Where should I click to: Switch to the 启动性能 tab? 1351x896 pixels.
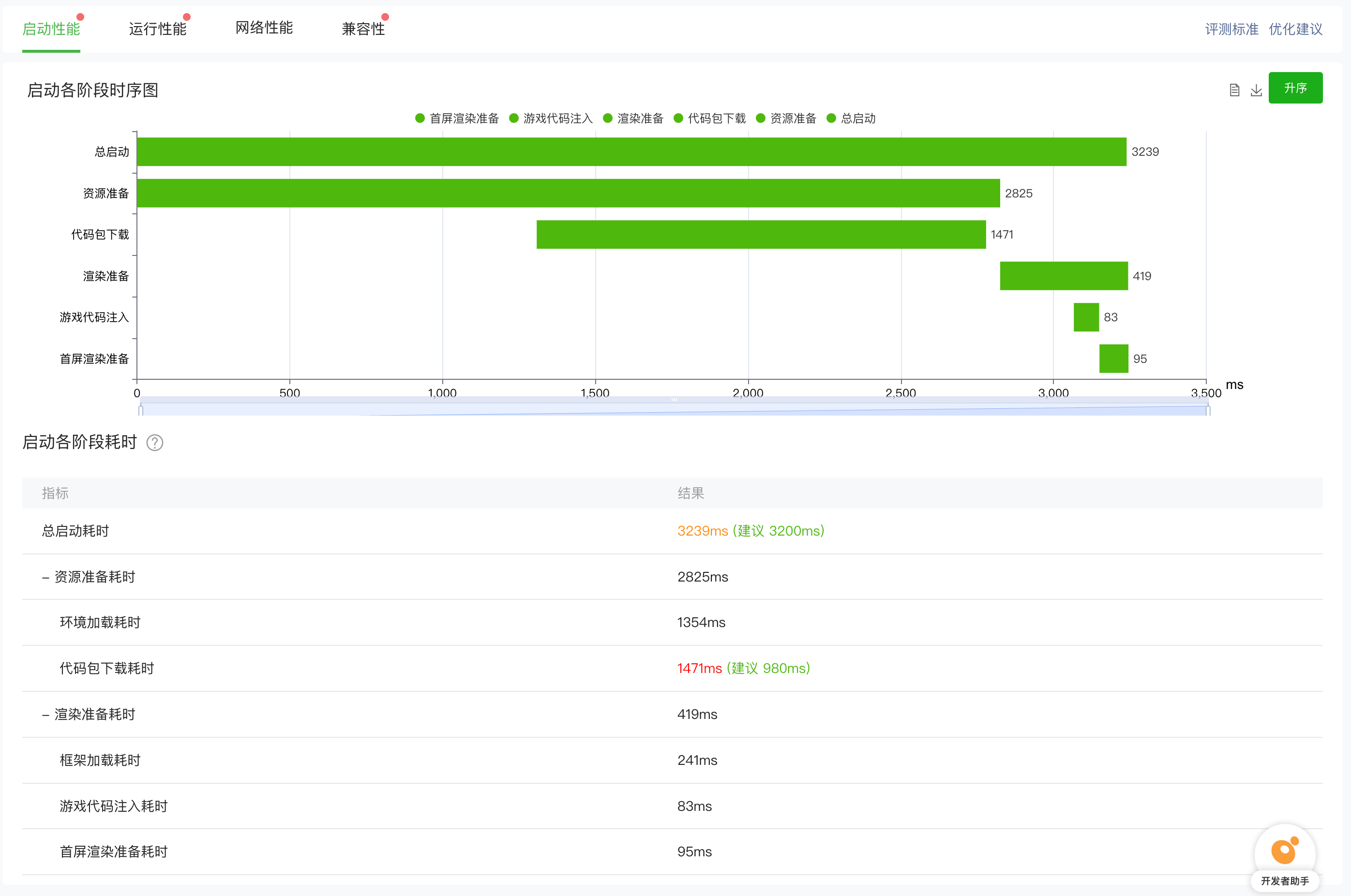tap(51, 29)
